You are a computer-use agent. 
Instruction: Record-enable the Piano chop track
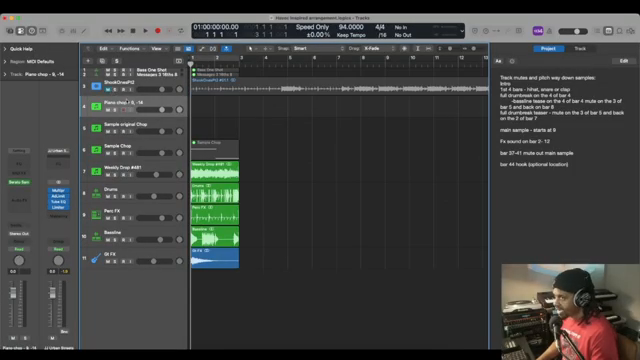[123, 110]
